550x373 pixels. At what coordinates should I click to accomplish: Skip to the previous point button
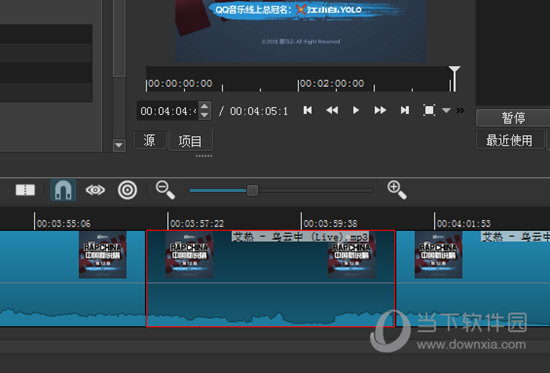pyautogui.click(x=308, y=110)
